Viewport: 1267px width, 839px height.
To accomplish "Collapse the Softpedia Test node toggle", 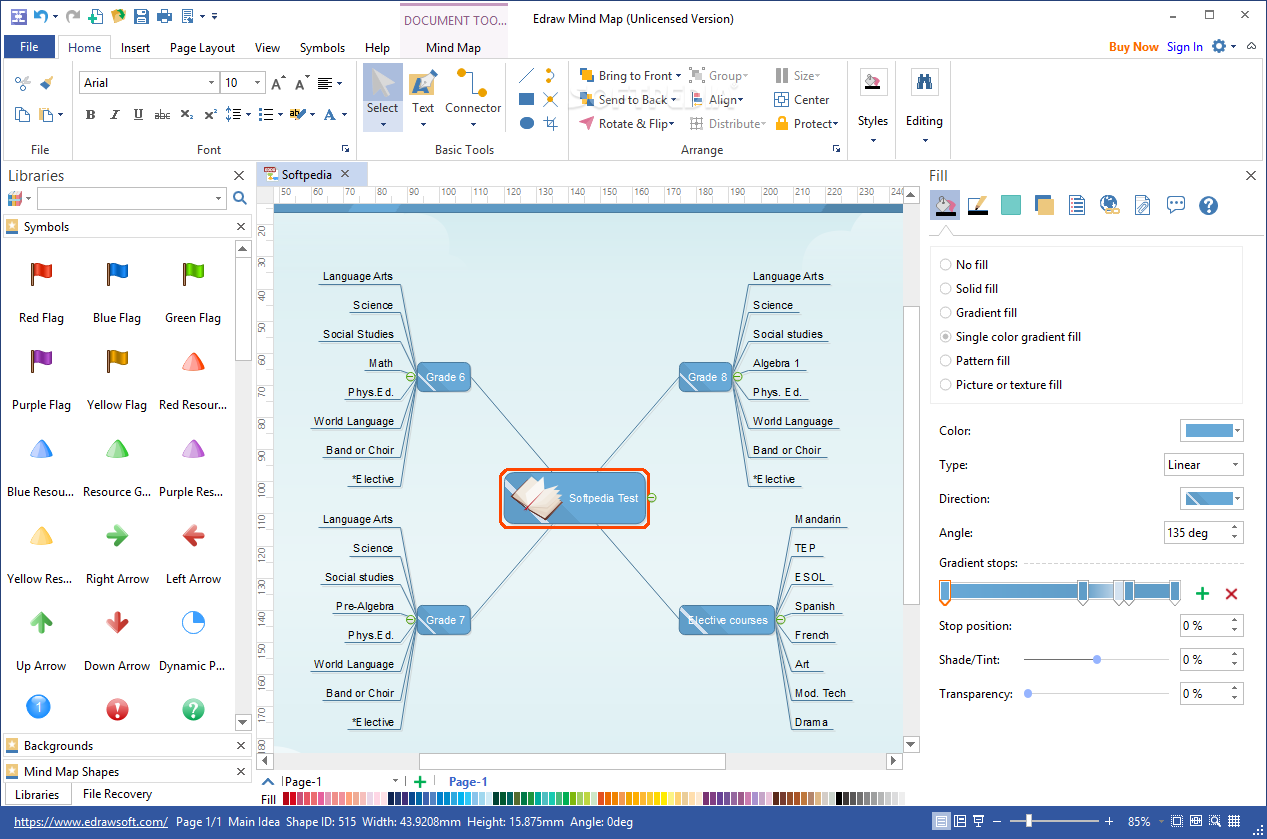I will tap(652, 498).
